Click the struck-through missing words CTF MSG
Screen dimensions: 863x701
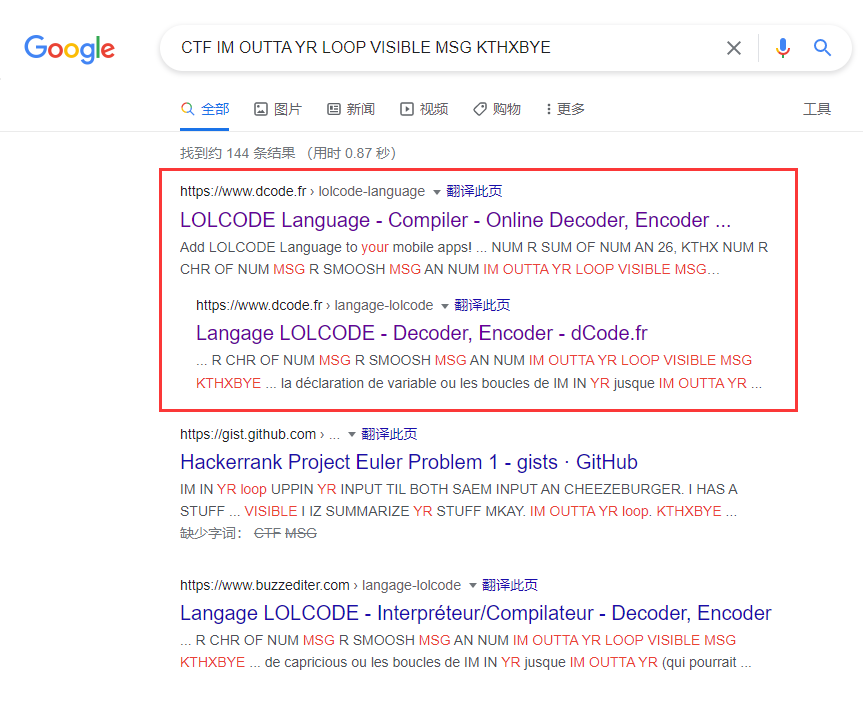pyautogui.click(x=285, y=533)
